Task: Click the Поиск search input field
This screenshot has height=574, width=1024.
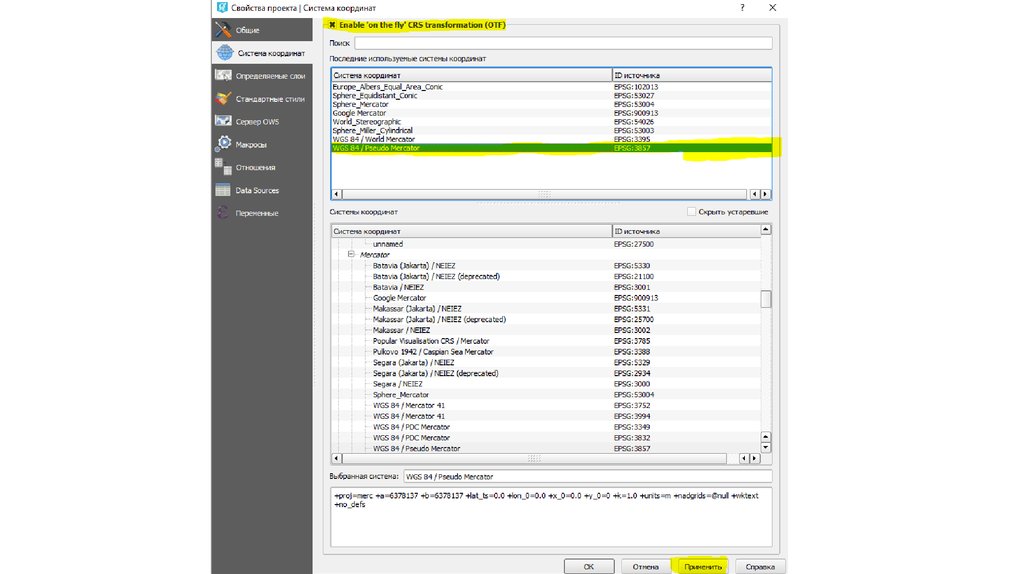Action: click(x=563, y=43)
